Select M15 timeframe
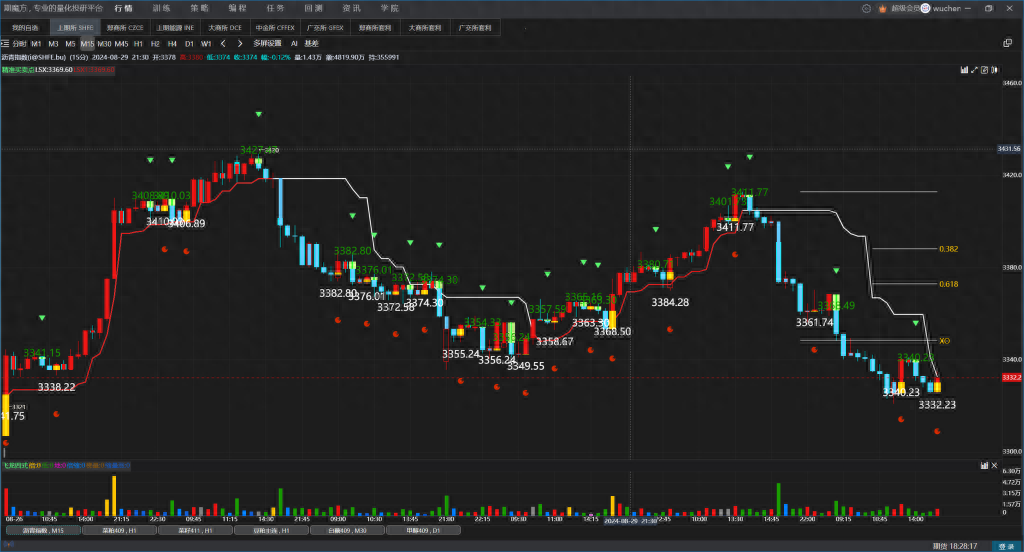 (88, 44)
